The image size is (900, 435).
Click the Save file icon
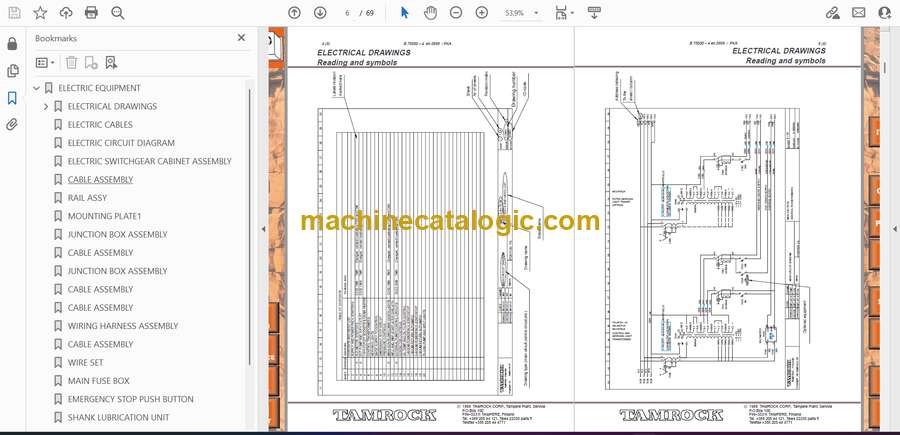coord(14,13)
